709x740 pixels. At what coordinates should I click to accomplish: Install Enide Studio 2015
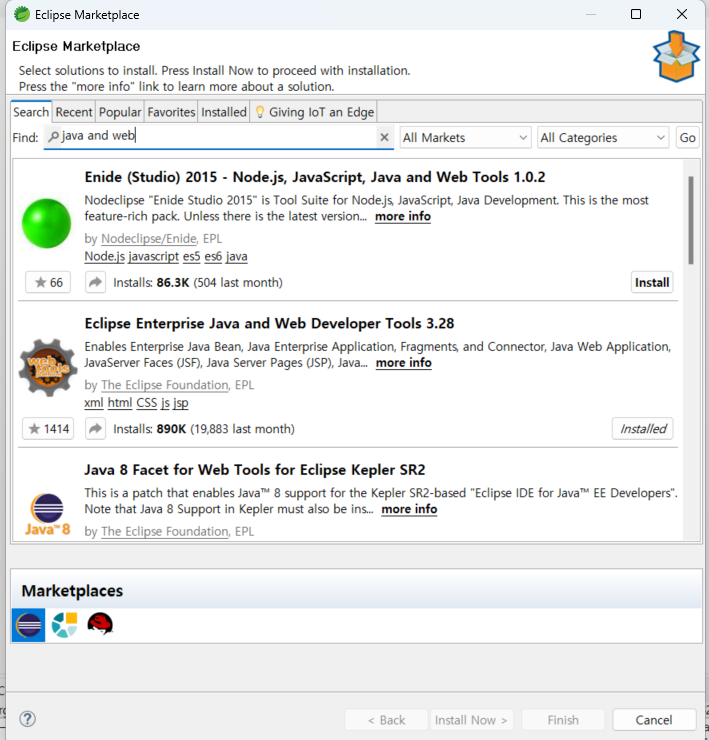[652, 282]
